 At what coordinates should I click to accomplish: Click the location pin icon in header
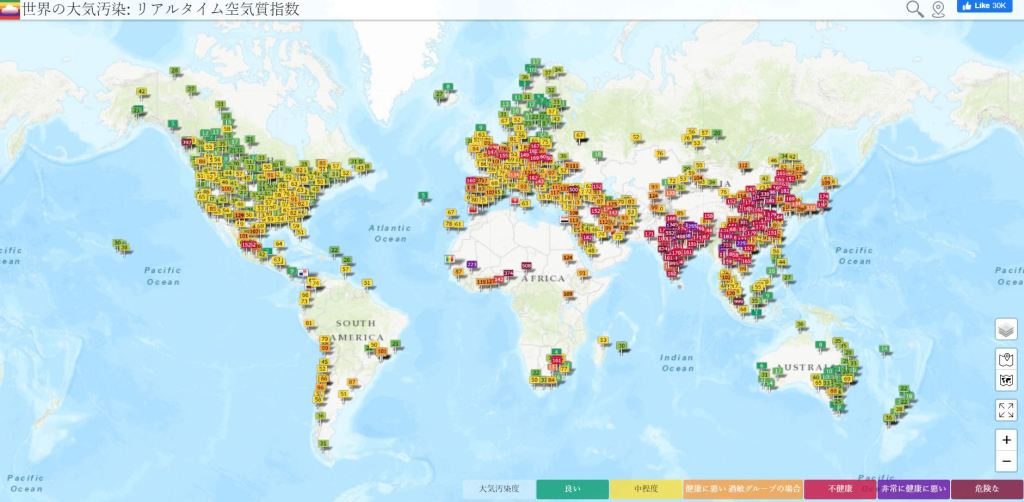[937, 9]
